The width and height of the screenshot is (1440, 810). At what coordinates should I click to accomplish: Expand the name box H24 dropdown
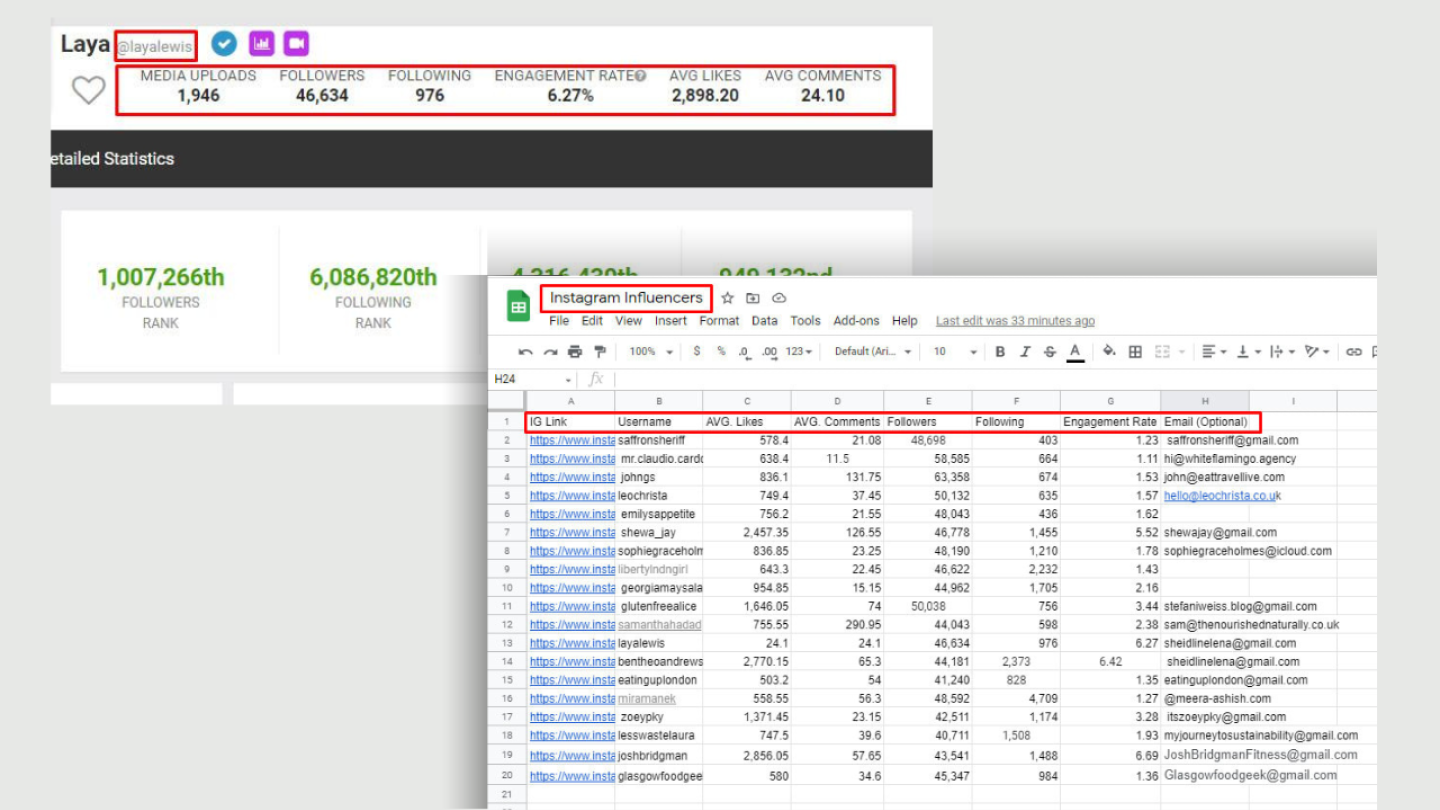pyautogui.click(x=568, y=380)
